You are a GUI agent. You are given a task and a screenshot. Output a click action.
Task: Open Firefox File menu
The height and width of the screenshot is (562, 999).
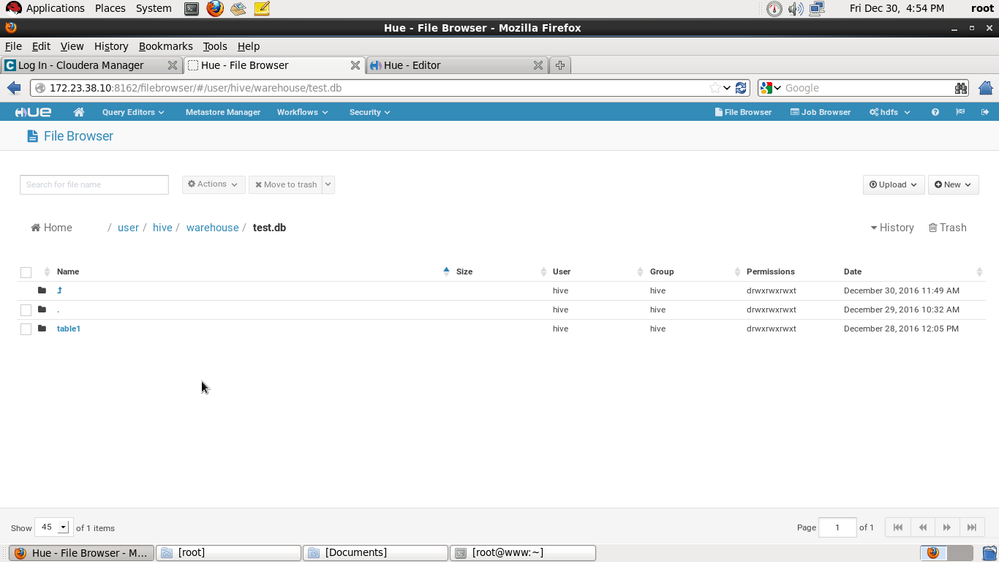click(x=13, y=46)
